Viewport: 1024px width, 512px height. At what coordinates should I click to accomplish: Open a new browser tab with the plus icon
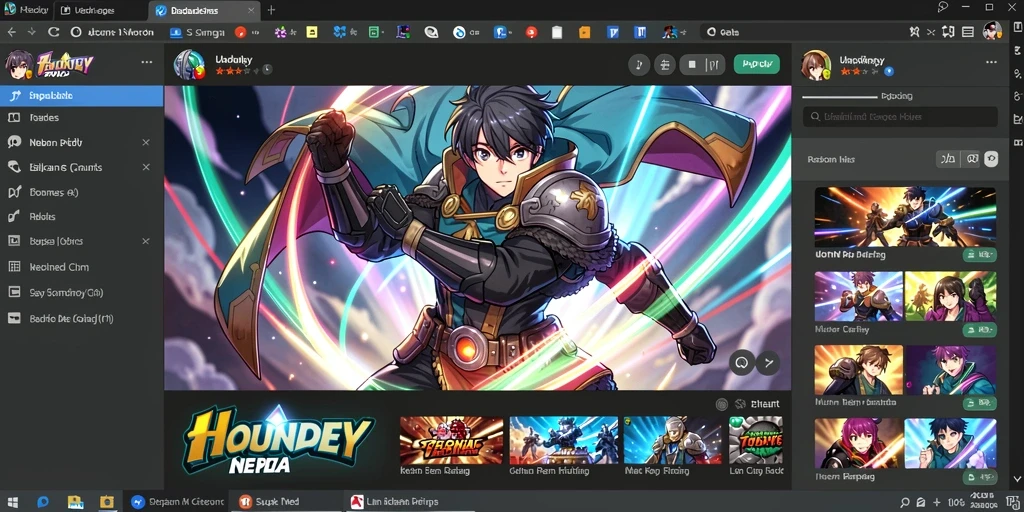tap(271, 10)
